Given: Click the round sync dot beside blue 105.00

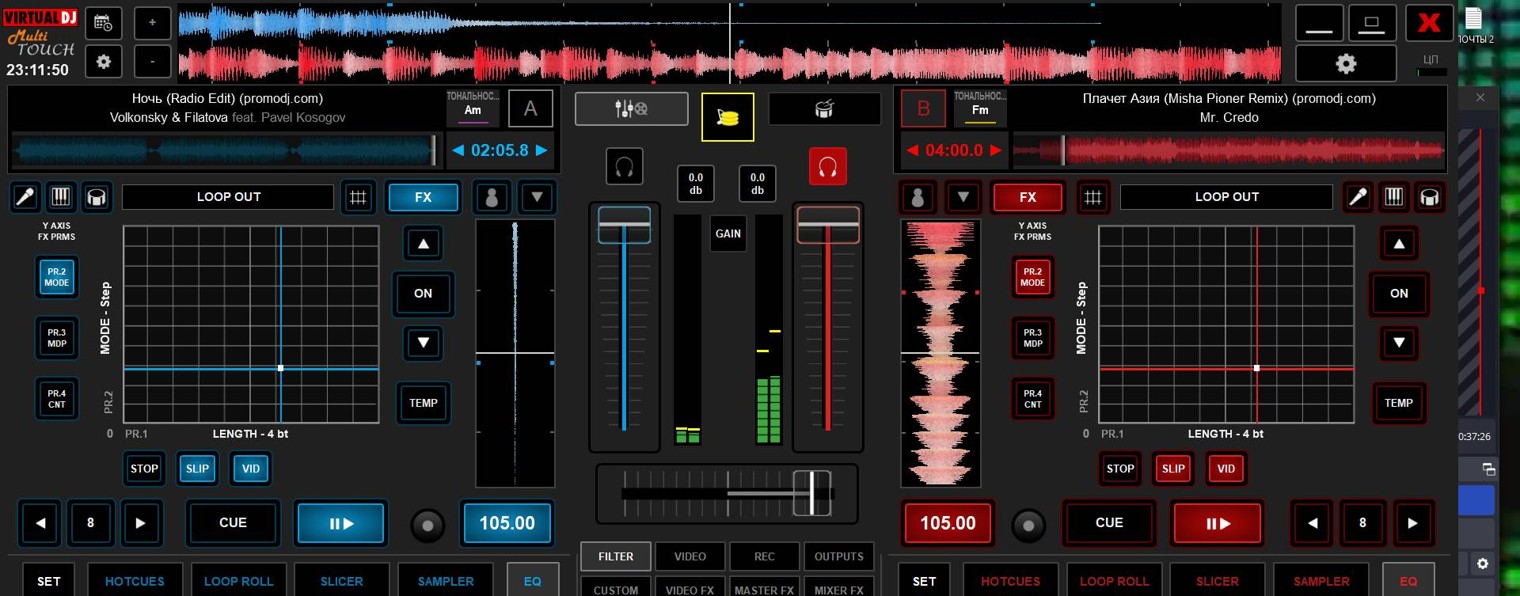Looking at the screenshot, I should (427, 525).
